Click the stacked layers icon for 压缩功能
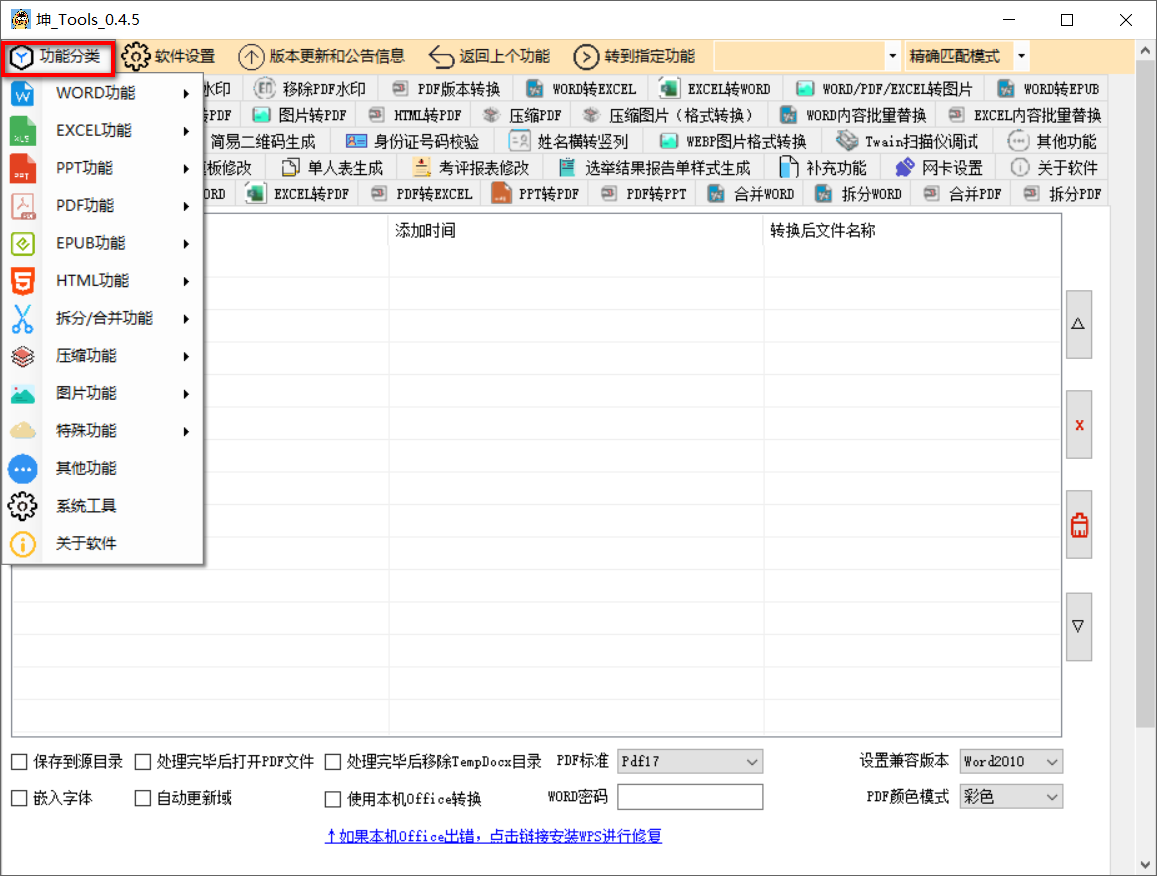1157x876 pixels. [x=23, y=356]
